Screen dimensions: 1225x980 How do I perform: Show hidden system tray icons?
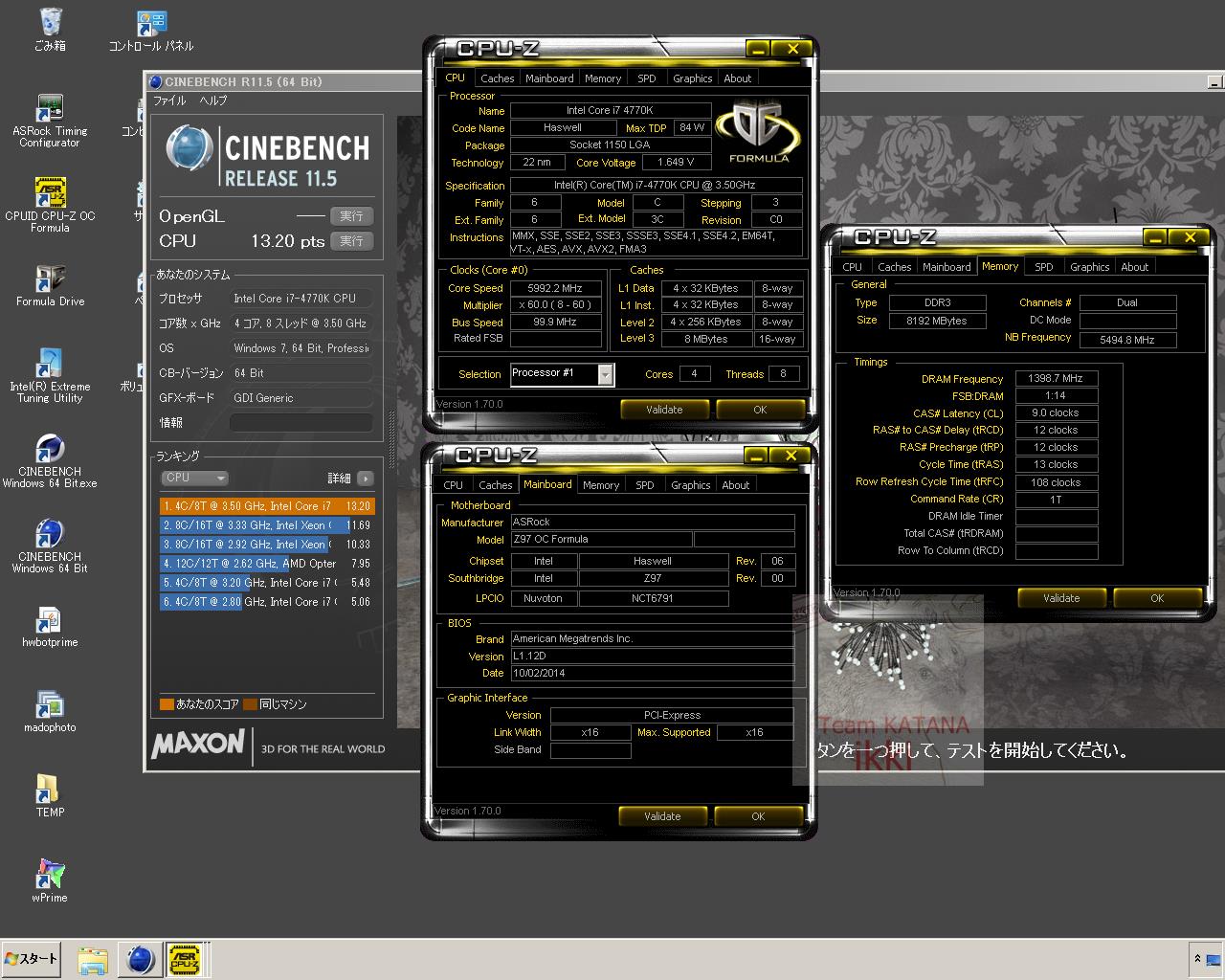pos(1196,958)
